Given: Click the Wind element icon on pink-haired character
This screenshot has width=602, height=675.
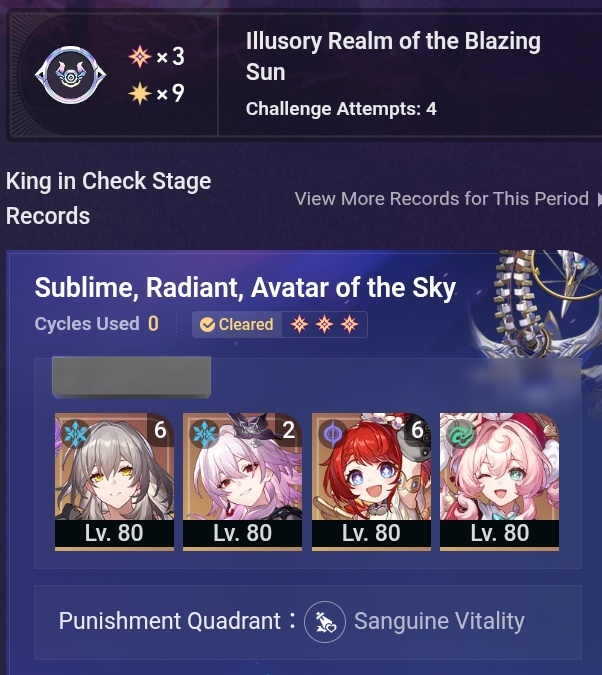Looking at the screenshot, I should pos(461,434).
